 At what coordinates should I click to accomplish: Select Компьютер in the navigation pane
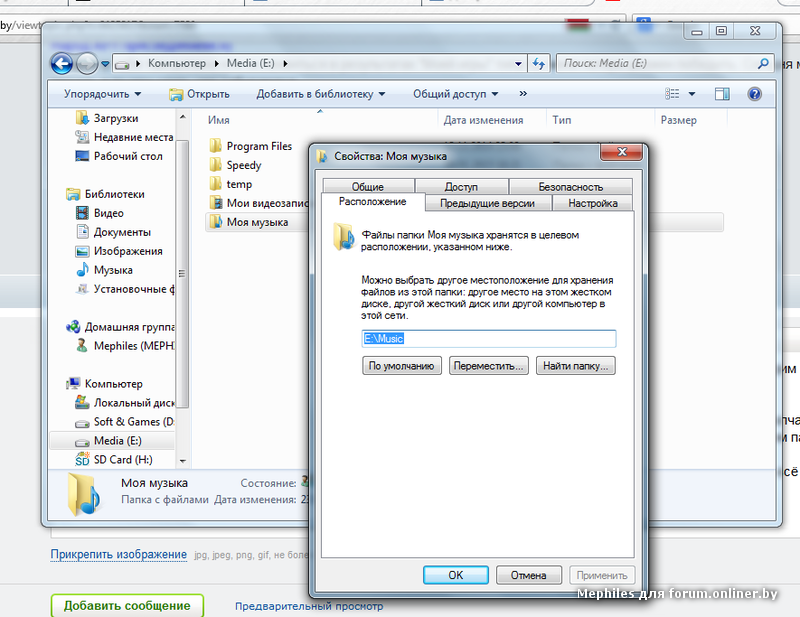(105, 384)
